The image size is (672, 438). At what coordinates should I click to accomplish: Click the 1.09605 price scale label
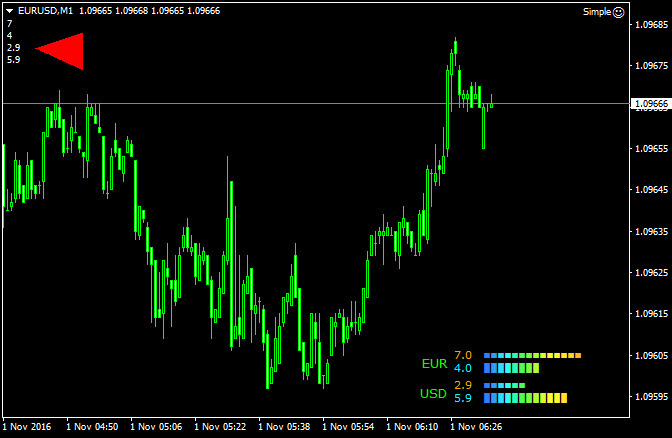[x=651, y=355]
